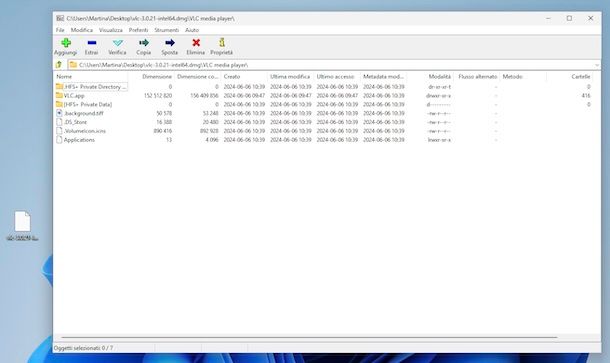Click the Estrai blue minus icon
Image resolution: width=610 pixels, height=363 pixels.
(92, 43)
